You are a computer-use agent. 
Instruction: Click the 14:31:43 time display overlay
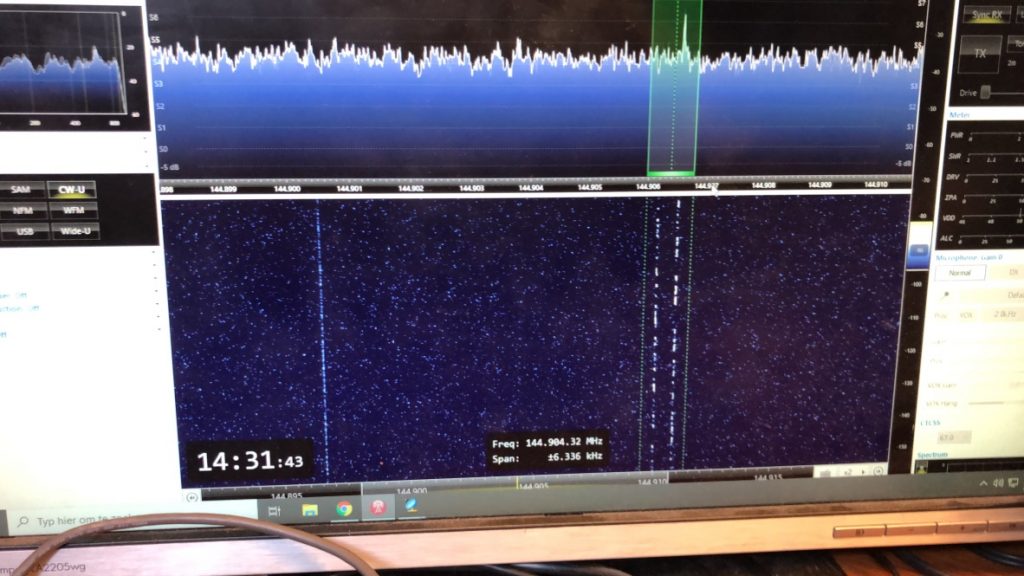tap(250, 461)
